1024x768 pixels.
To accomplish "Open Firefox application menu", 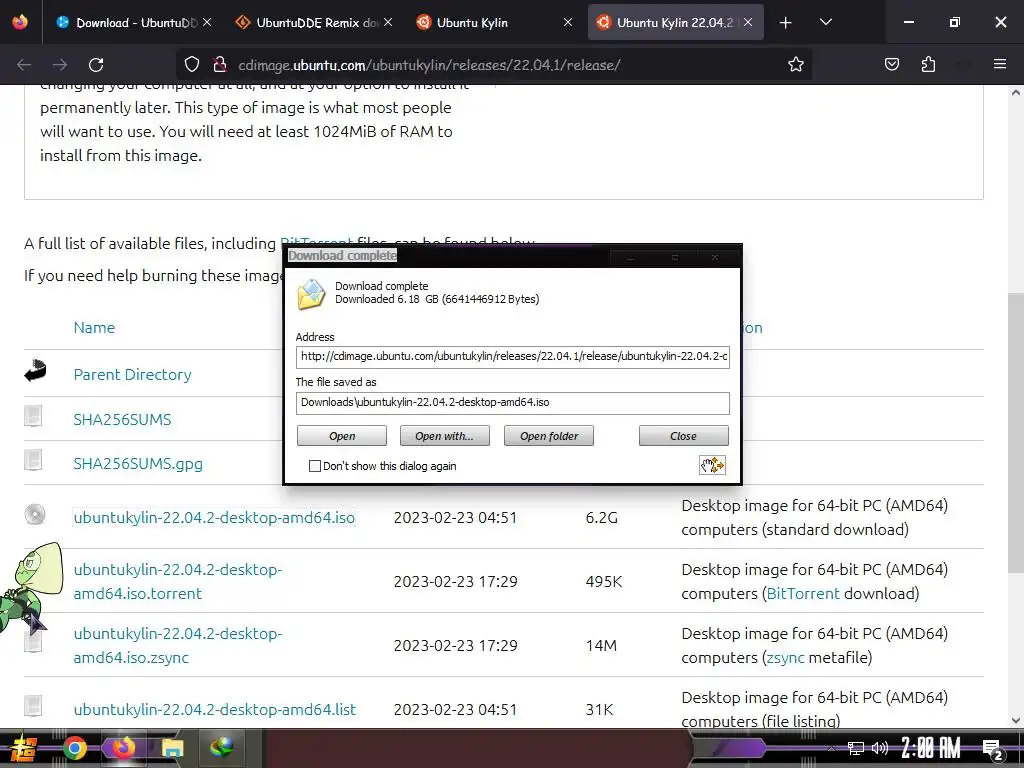I will (1000, 64).
